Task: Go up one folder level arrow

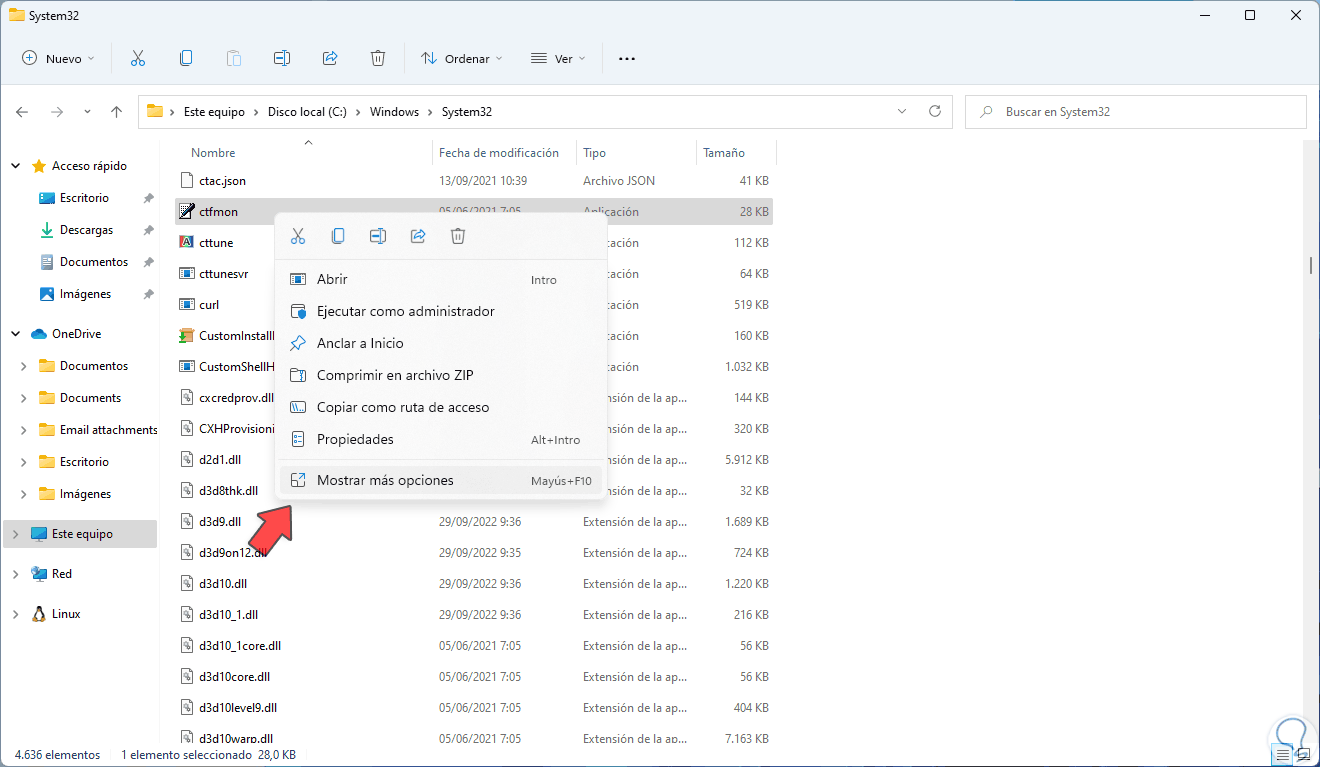Action: coord(117,112)
